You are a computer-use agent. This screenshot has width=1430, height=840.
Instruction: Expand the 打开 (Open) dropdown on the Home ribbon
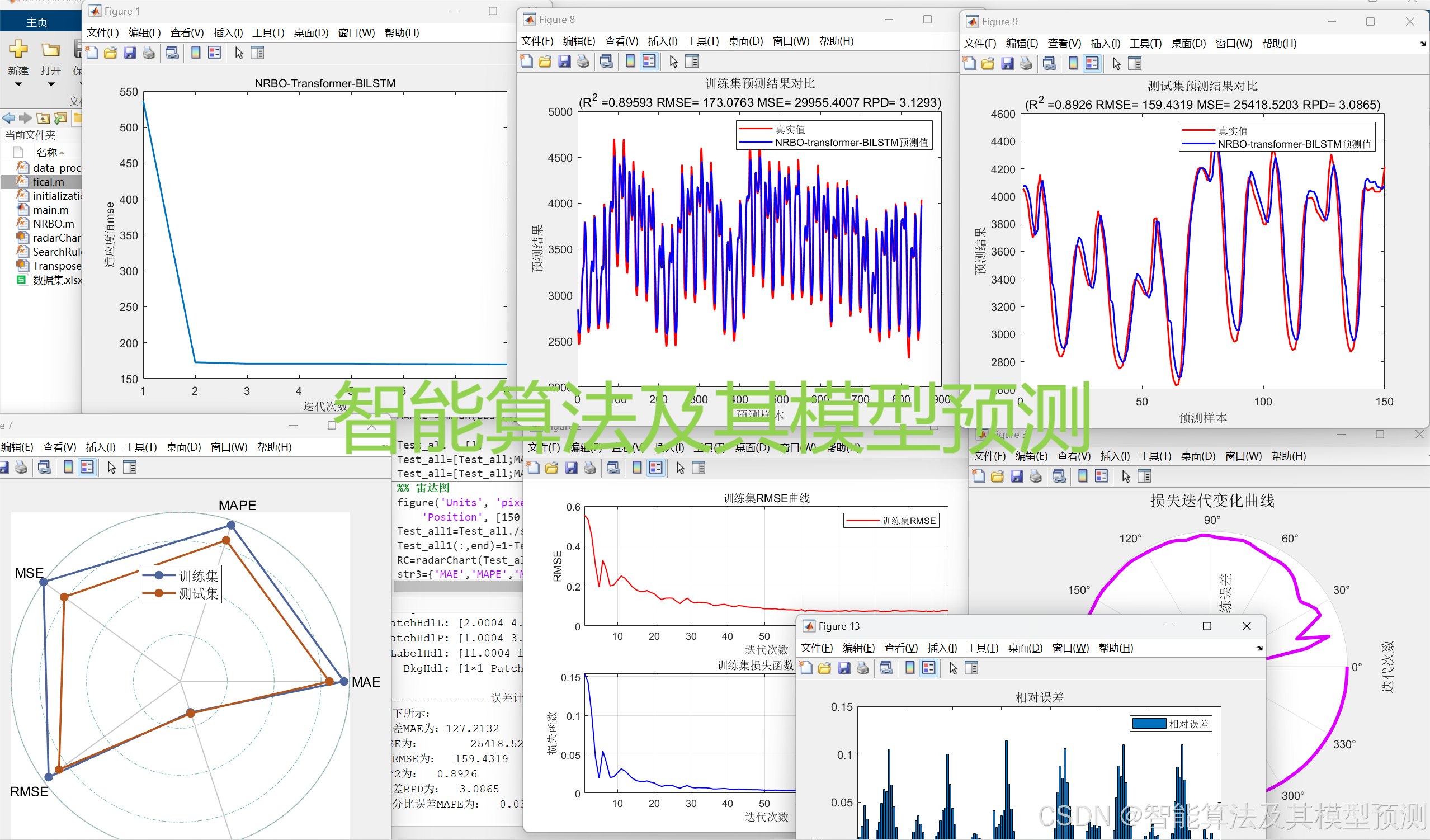point(51,84)
